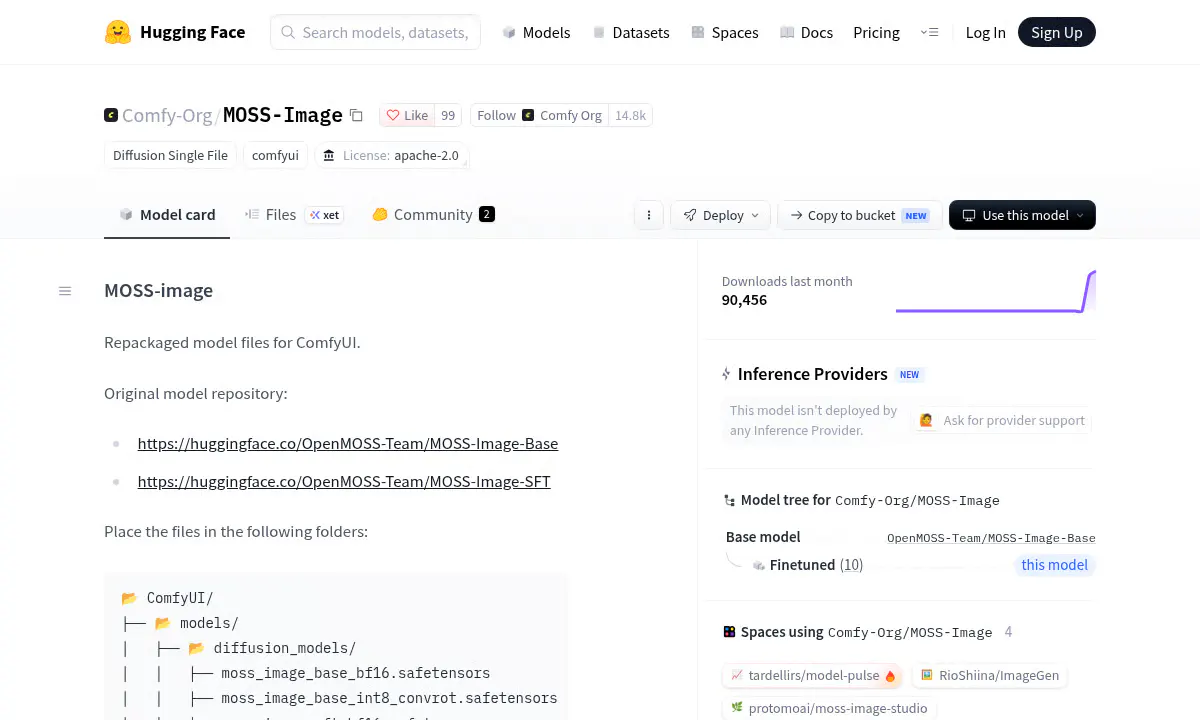The height and width of the screenshot is (720, 1200).
Task: Open Datasets in the top navigation
Action: (631, 32)
